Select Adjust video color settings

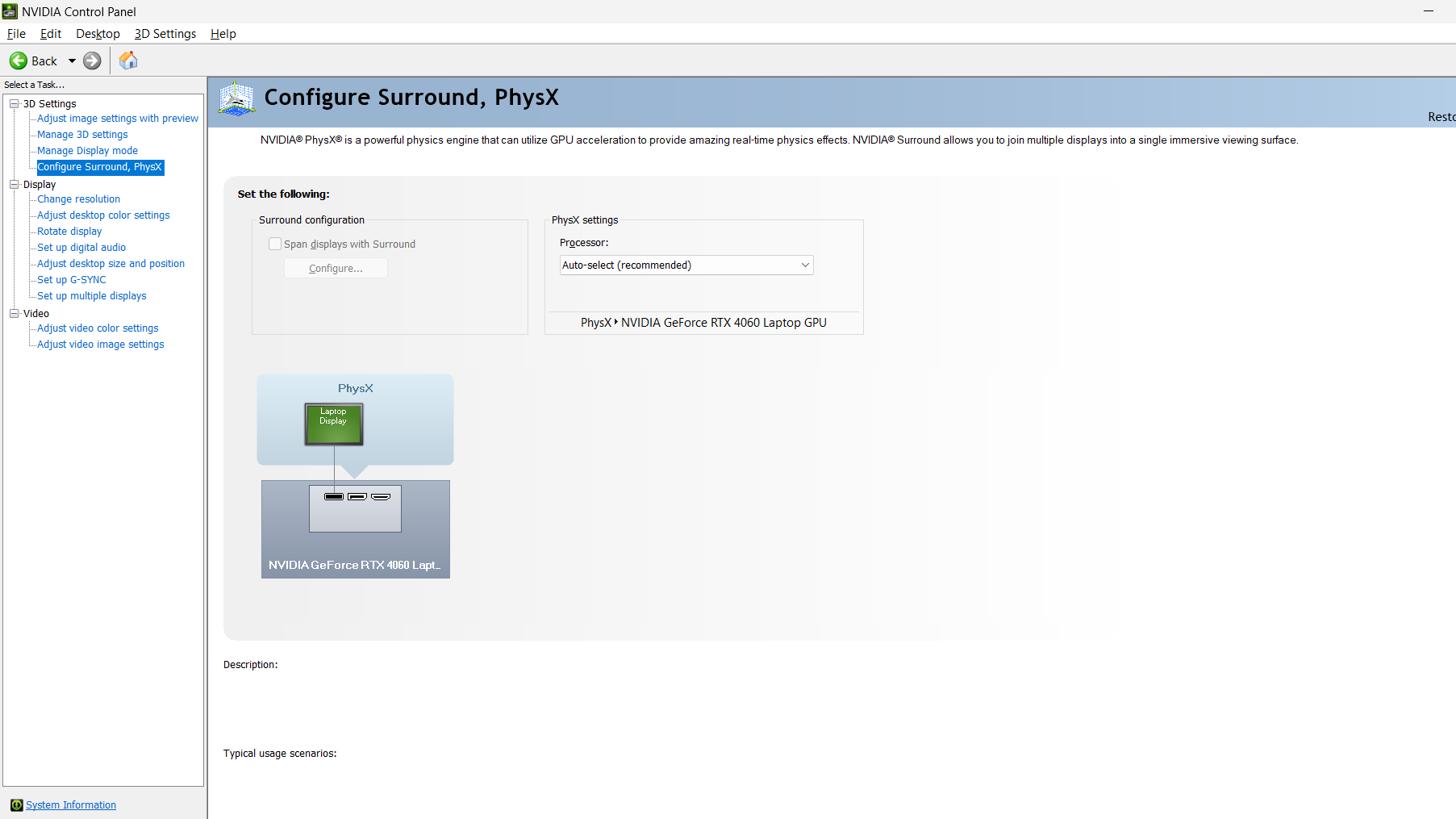coord(98,328)
